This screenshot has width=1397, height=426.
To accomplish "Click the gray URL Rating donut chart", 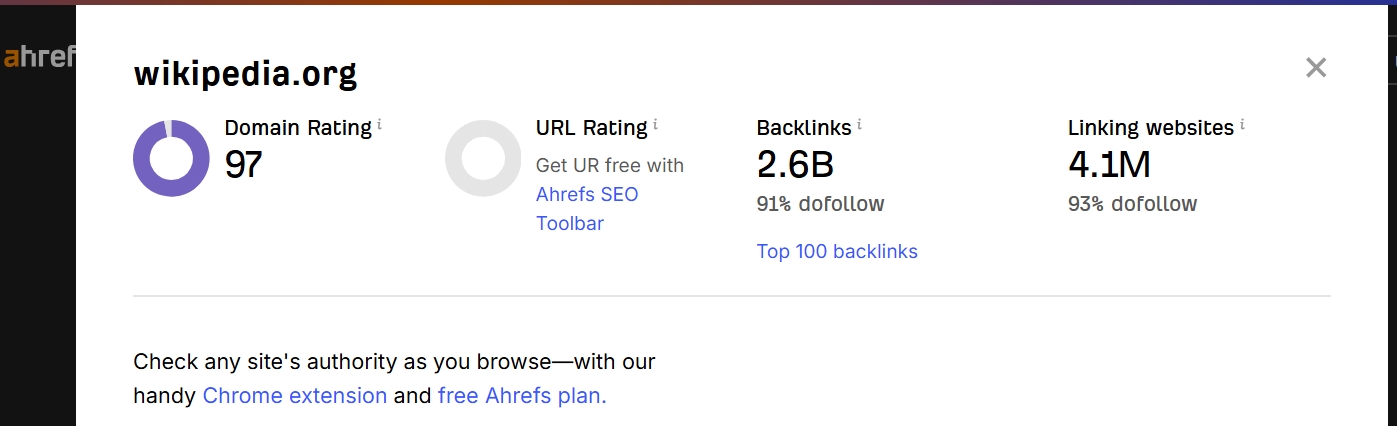I will (x=483, y=158).
